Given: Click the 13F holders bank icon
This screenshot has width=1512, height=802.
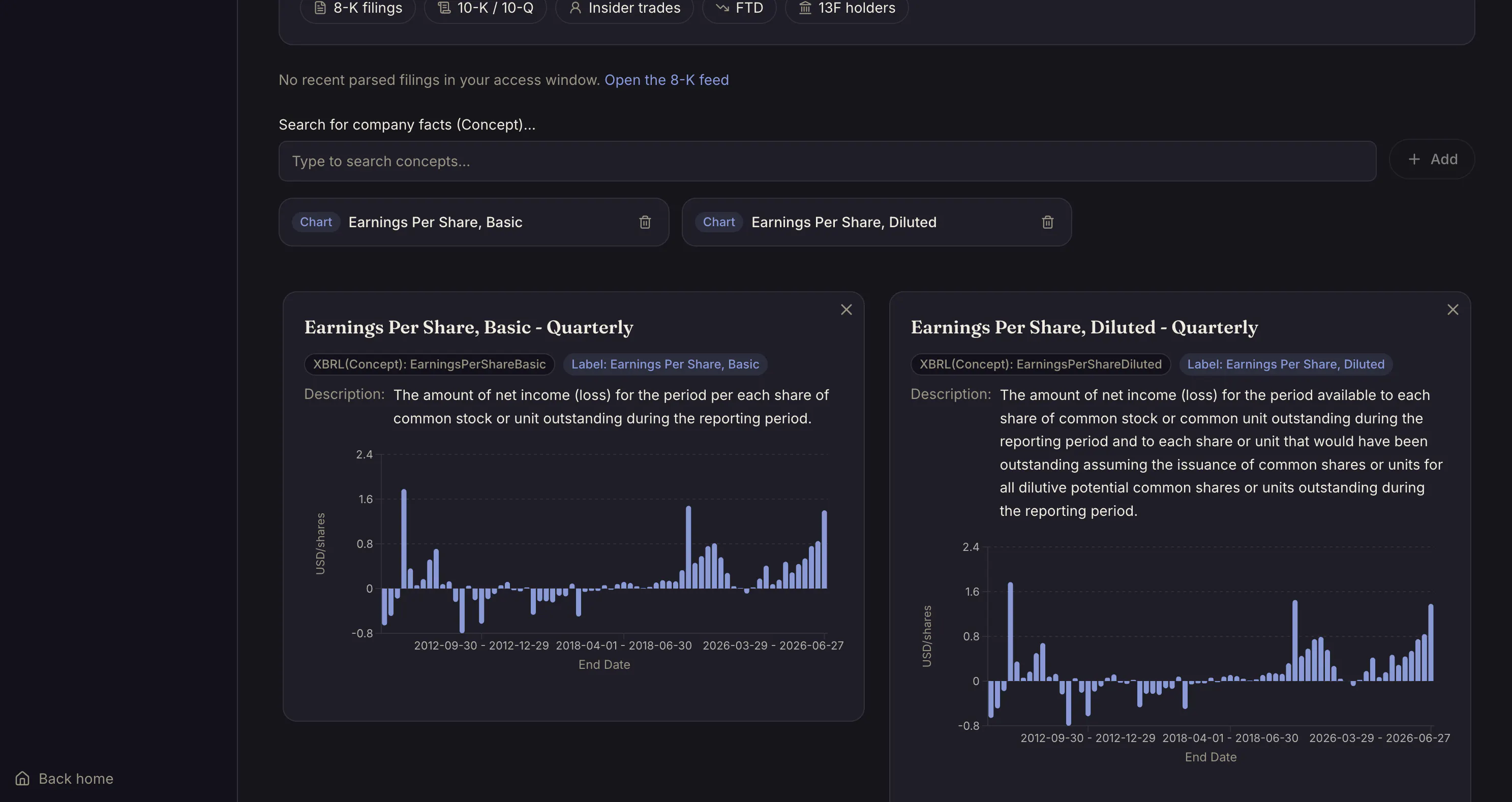Looking at the screenshot, I should (805, 8).
